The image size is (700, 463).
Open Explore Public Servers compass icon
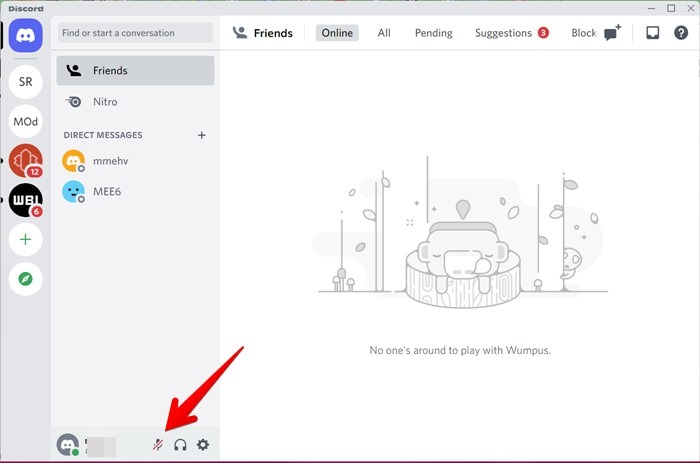pos(26,279)
